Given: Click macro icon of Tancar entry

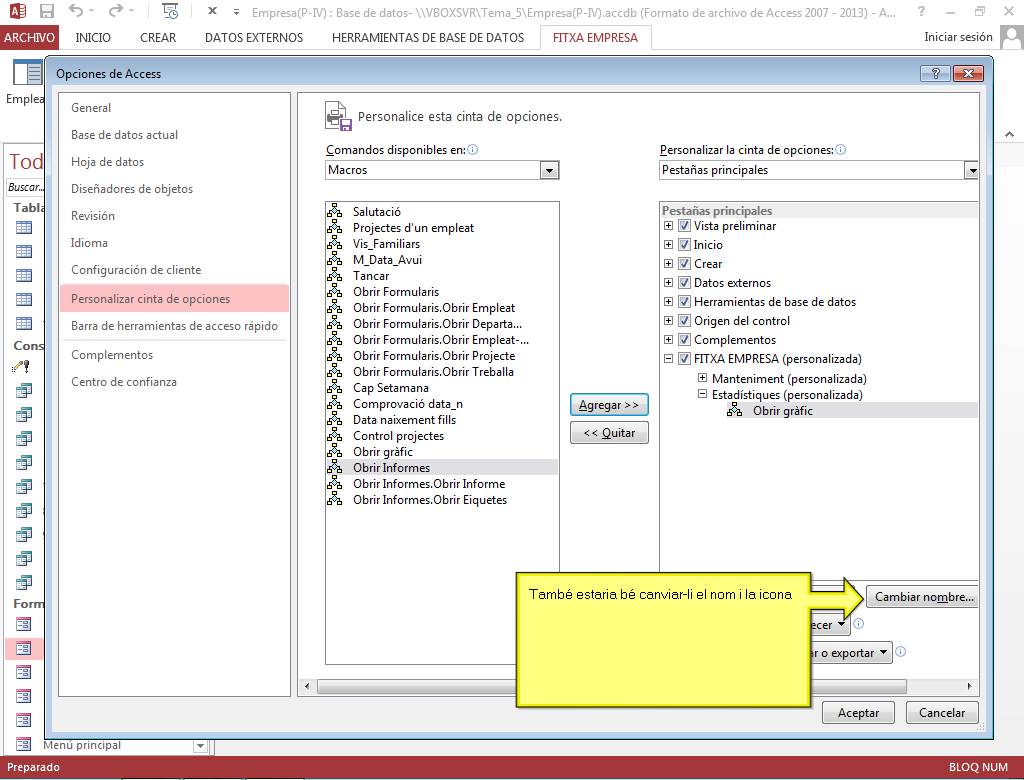Looking at the screenshot, I should click(x=334, y=275).
